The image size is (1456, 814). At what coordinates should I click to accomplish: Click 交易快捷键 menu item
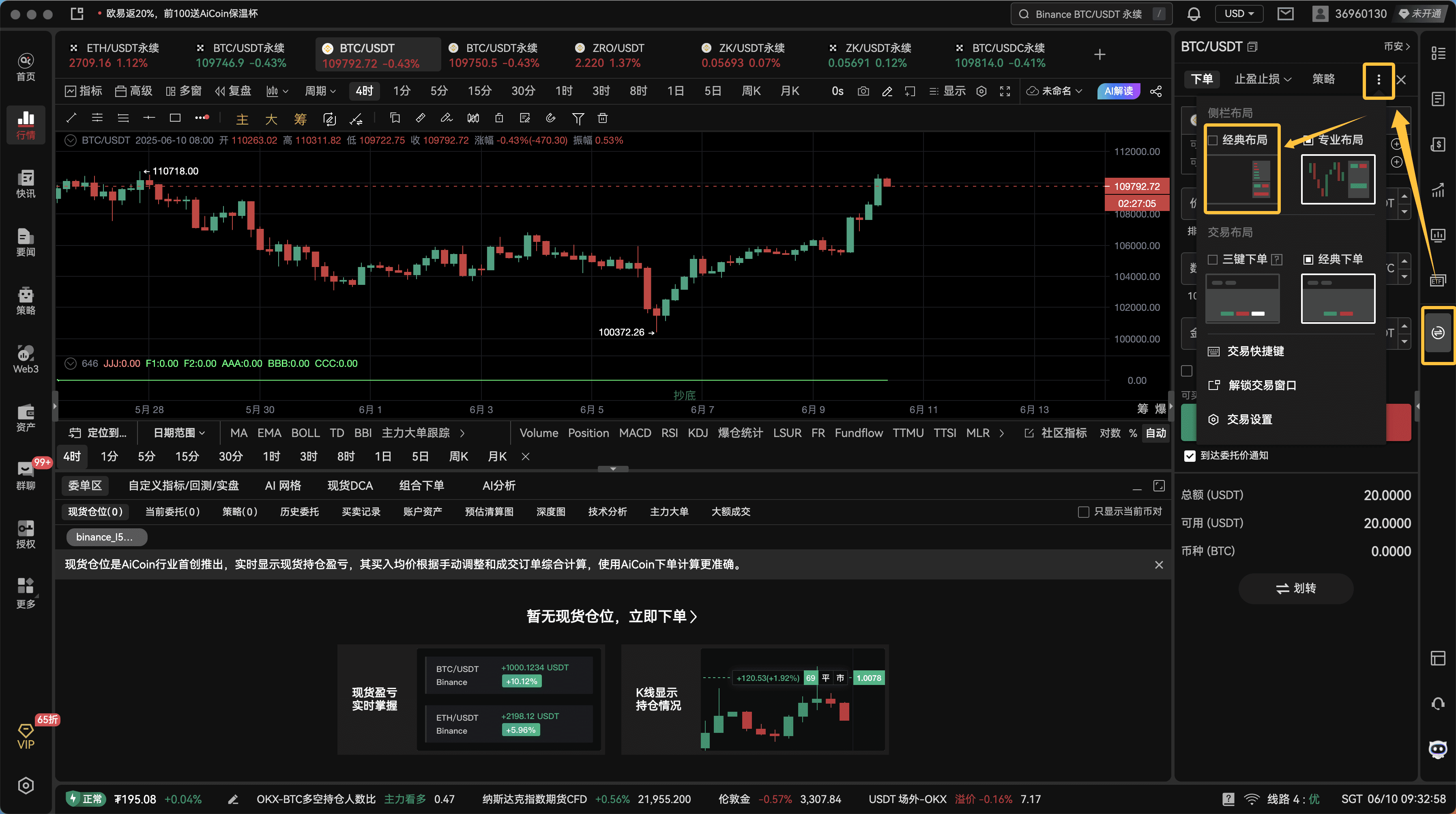(1246, 352)
